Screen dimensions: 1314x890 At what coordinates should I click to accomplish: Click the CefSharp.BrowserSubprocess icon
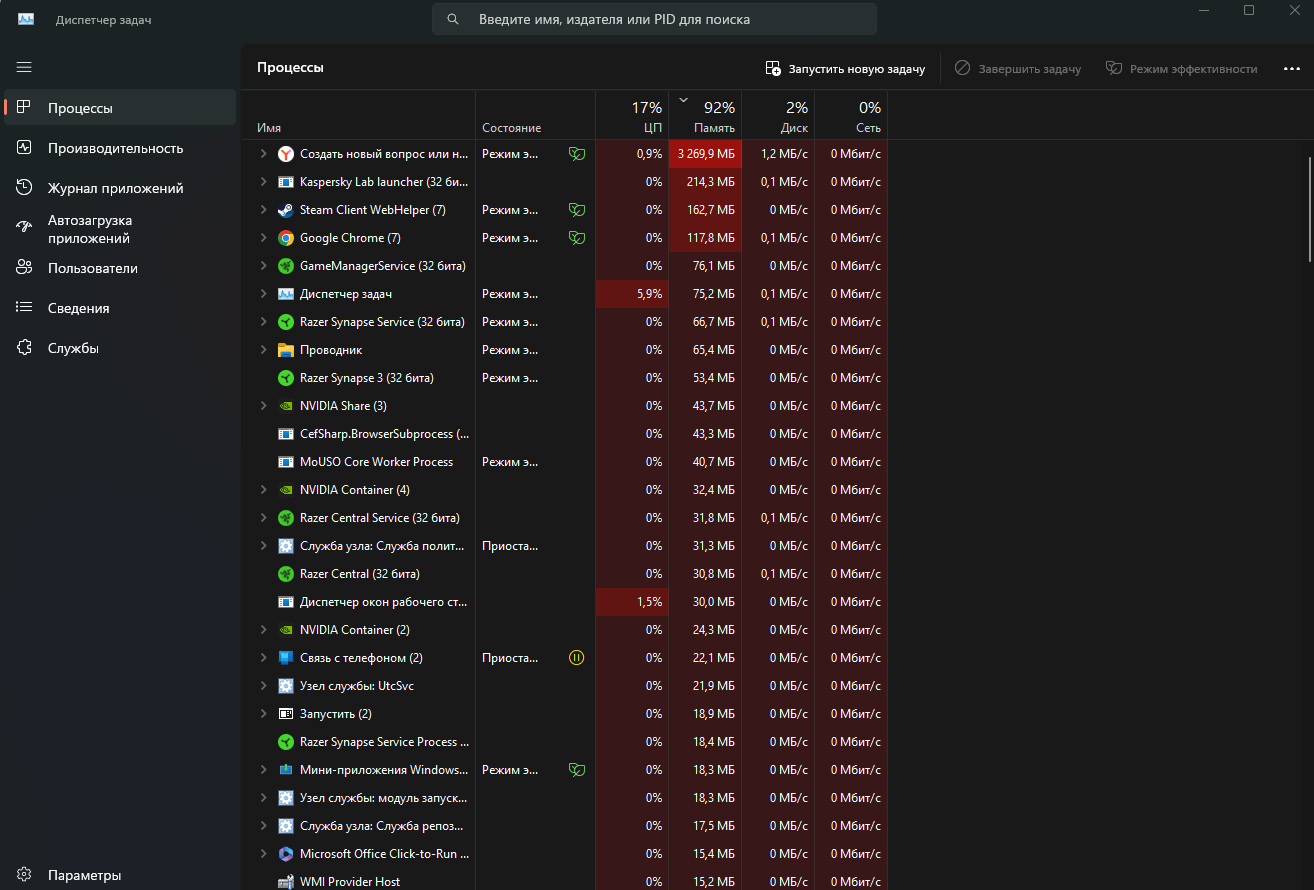[x=286, y=434]
